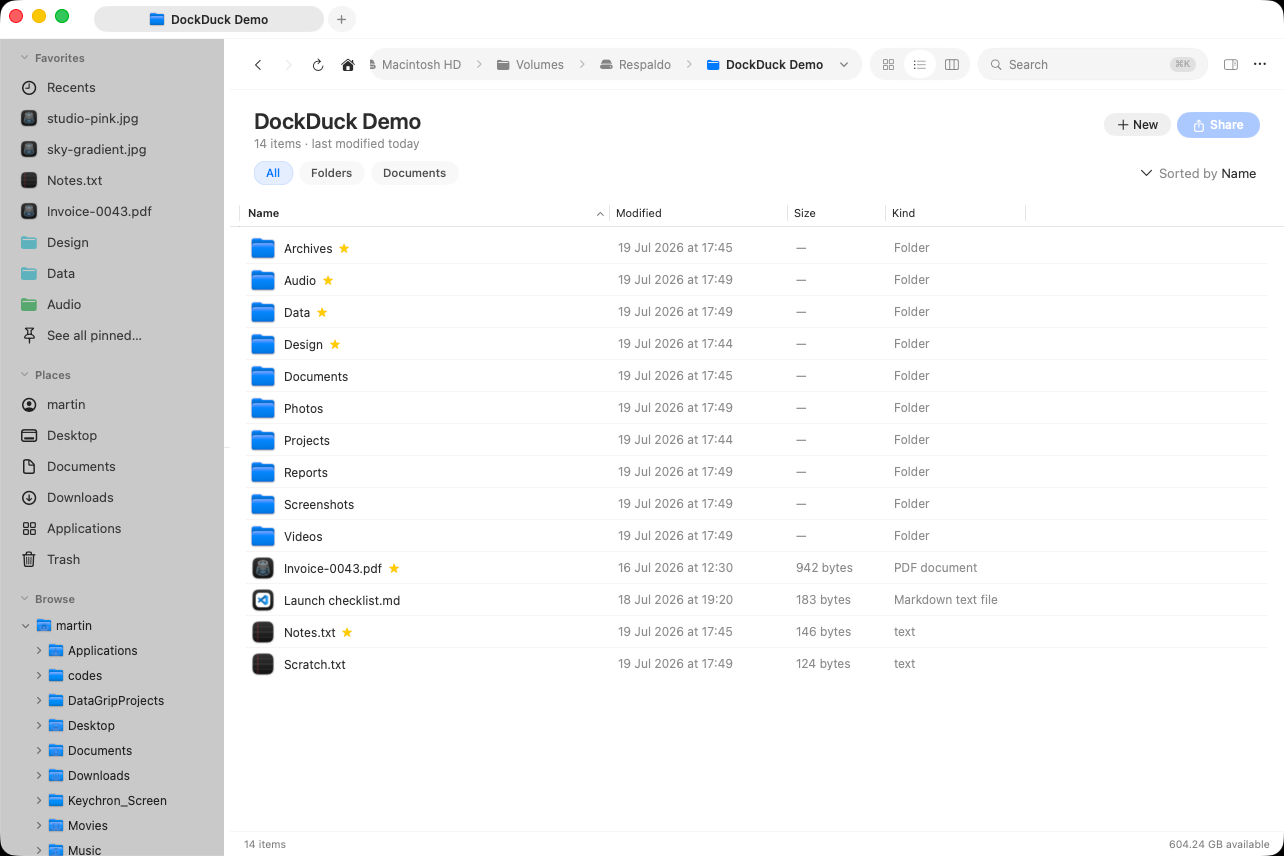Switch to list view
The height and width of the screenshot is (856, 1284).
tap(920, 65)
